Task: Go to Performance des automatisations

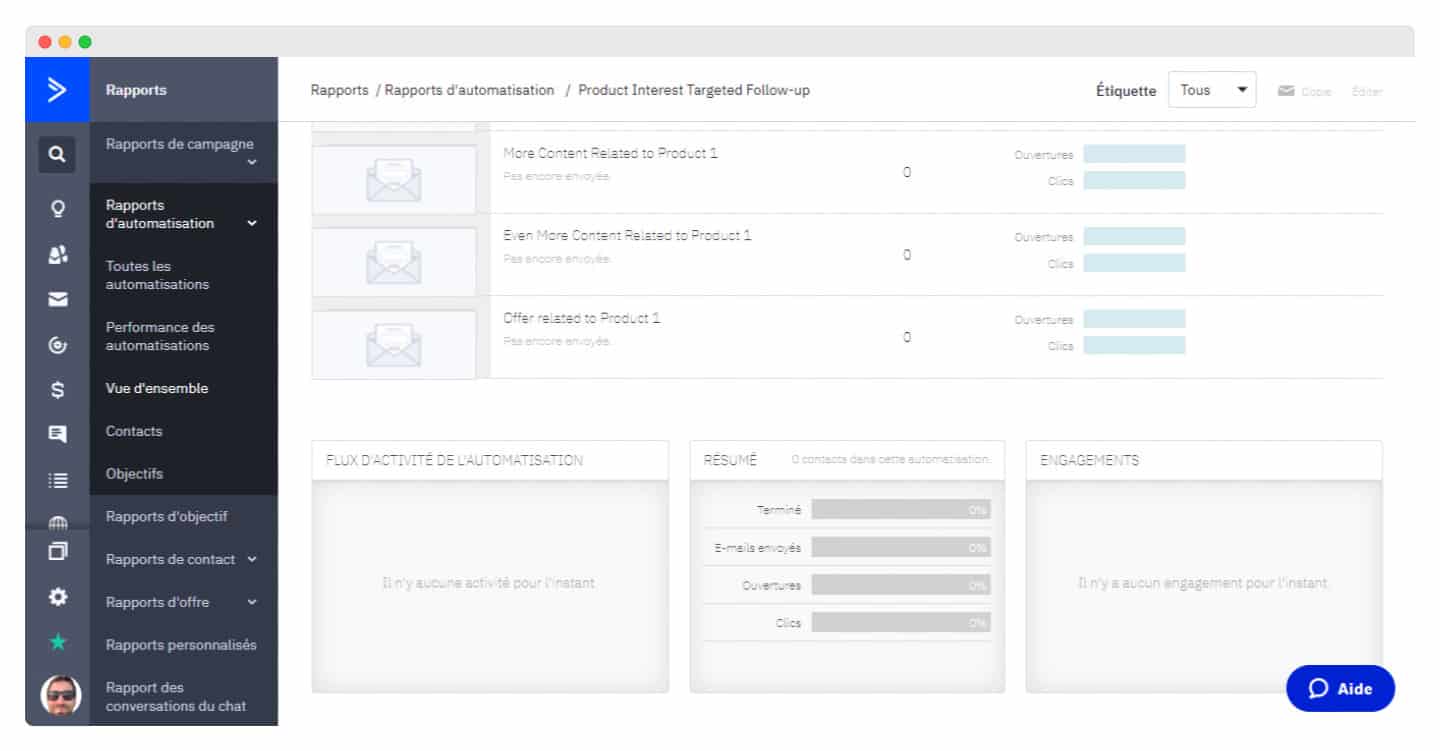Action: [160, 336]
